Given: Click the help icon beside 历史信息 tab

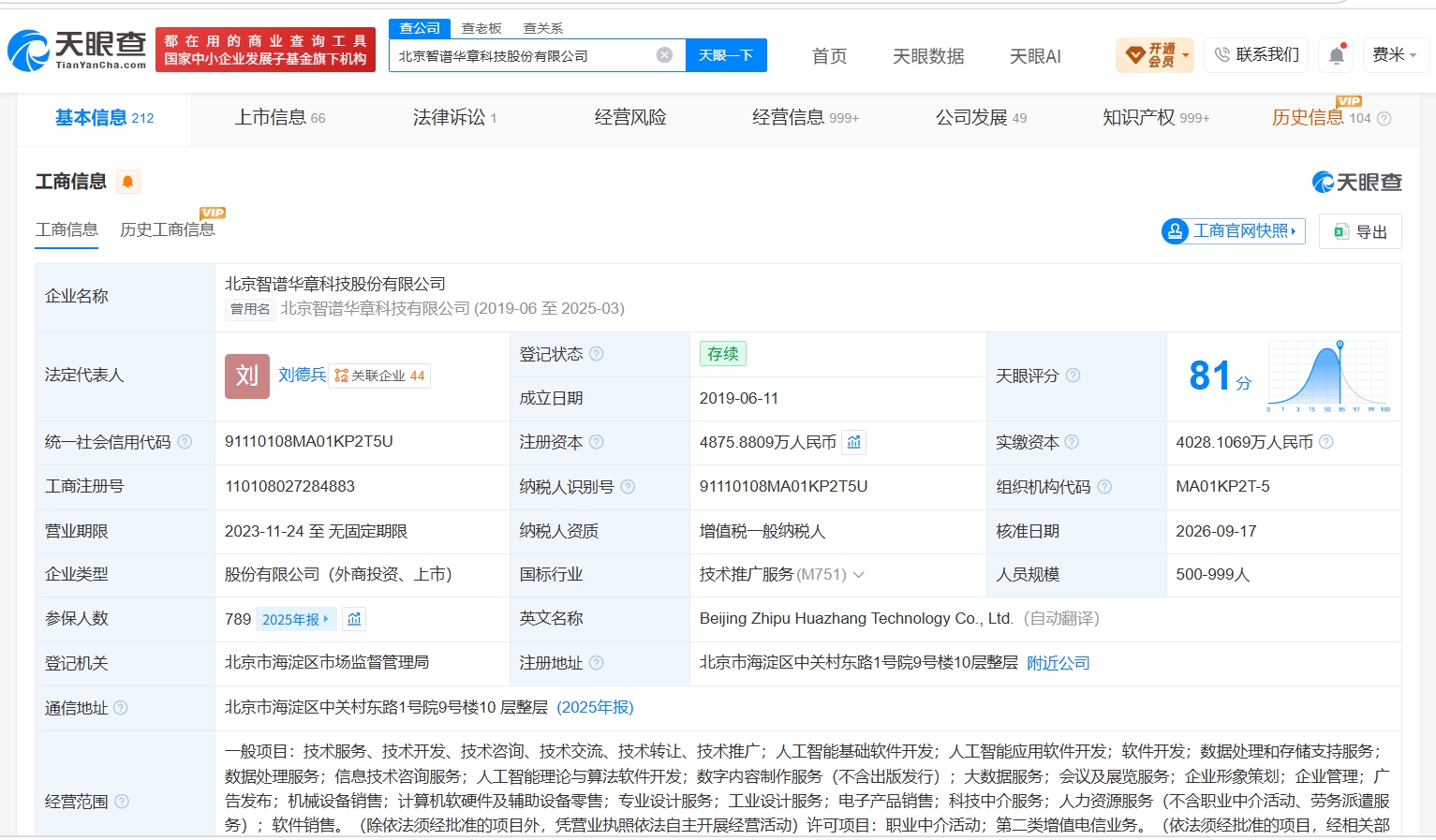Looking at the screenshot, I should (1384, 118).
